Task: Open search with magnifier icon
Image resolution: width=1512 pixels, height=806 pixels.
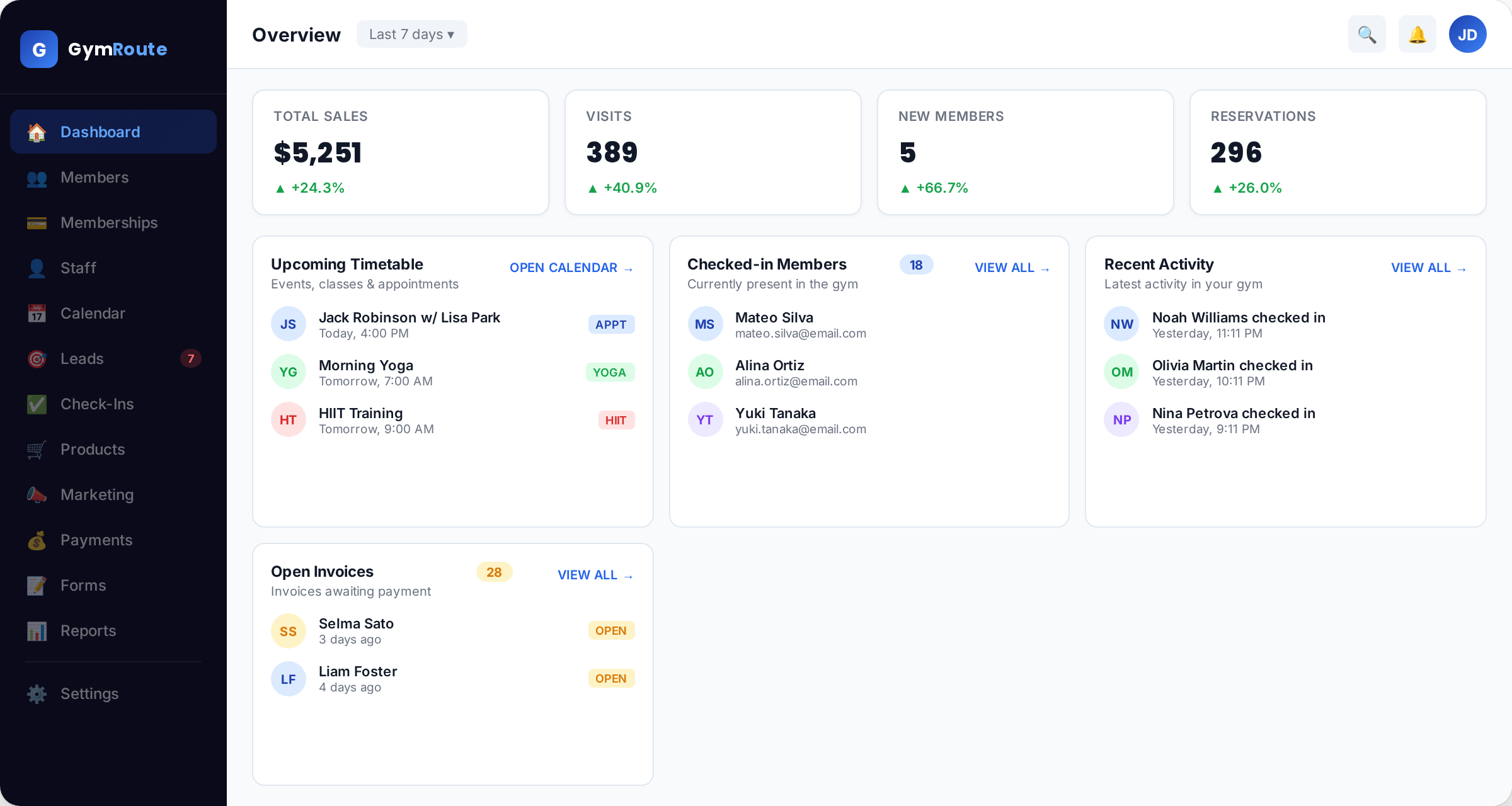Action: click(x=1367, y=34)
